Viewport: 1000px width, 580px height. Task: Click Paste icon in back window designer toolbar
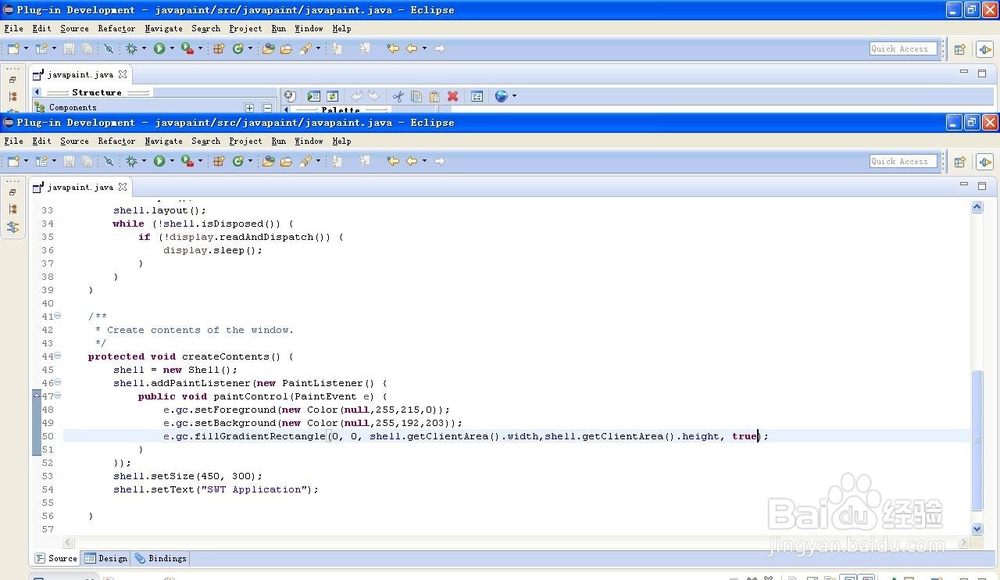[x=434, y=96]
